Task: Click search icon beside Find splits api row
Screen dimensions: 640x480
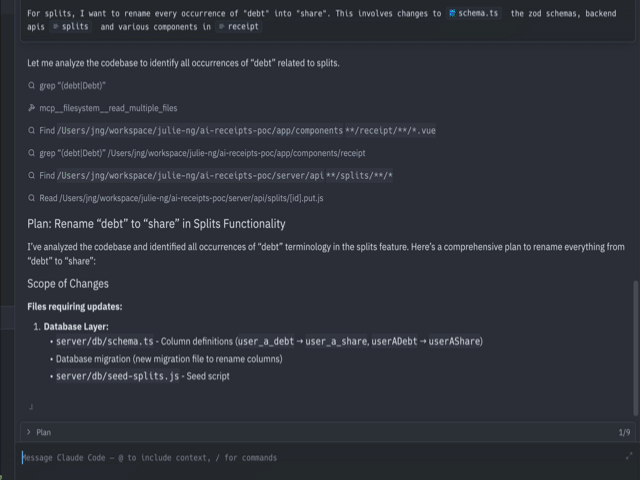Action: [x=31, y=175]
